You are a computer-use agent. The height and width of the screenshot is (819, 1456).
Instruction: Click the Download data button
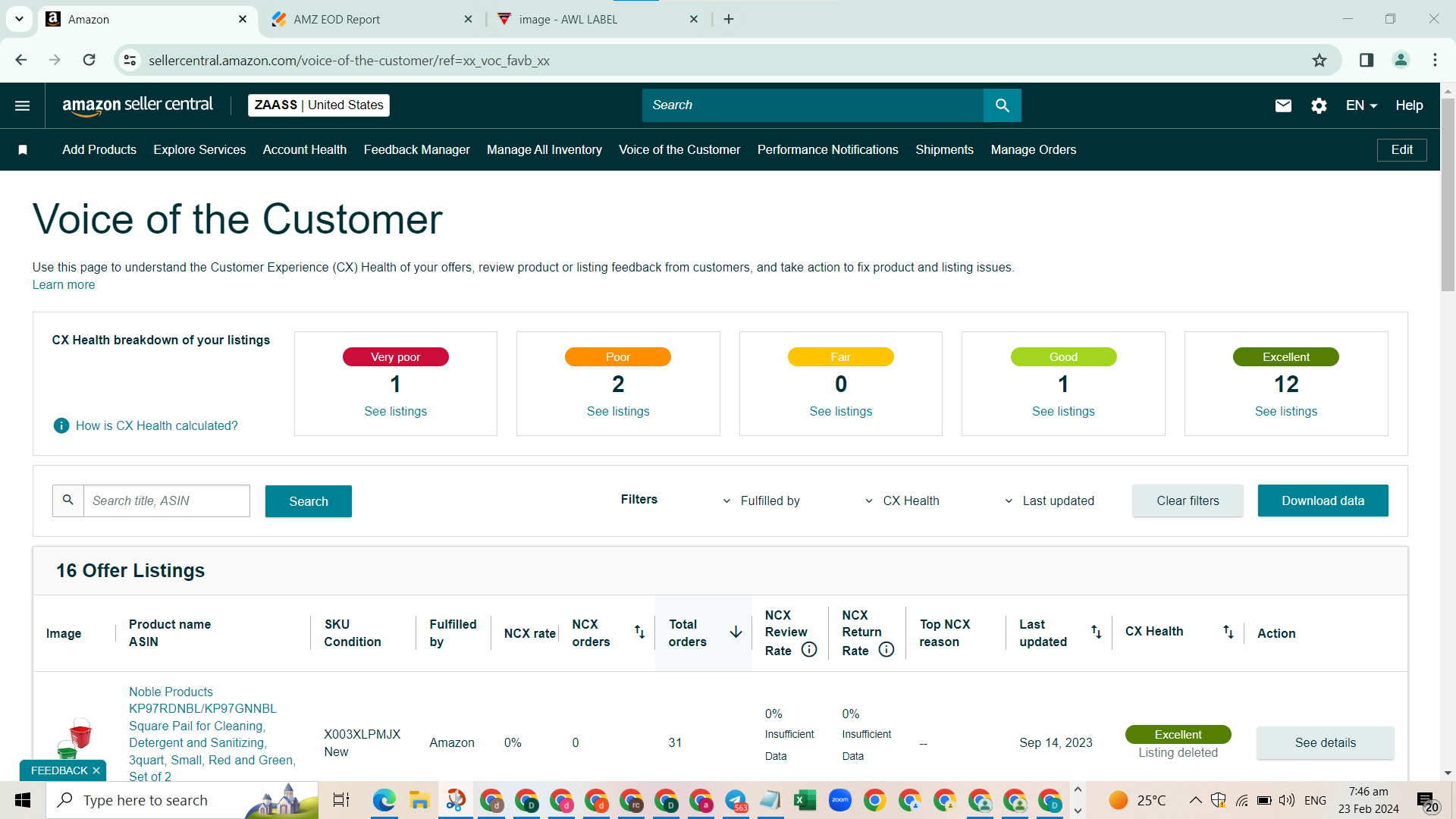[x=1323, y=500]
